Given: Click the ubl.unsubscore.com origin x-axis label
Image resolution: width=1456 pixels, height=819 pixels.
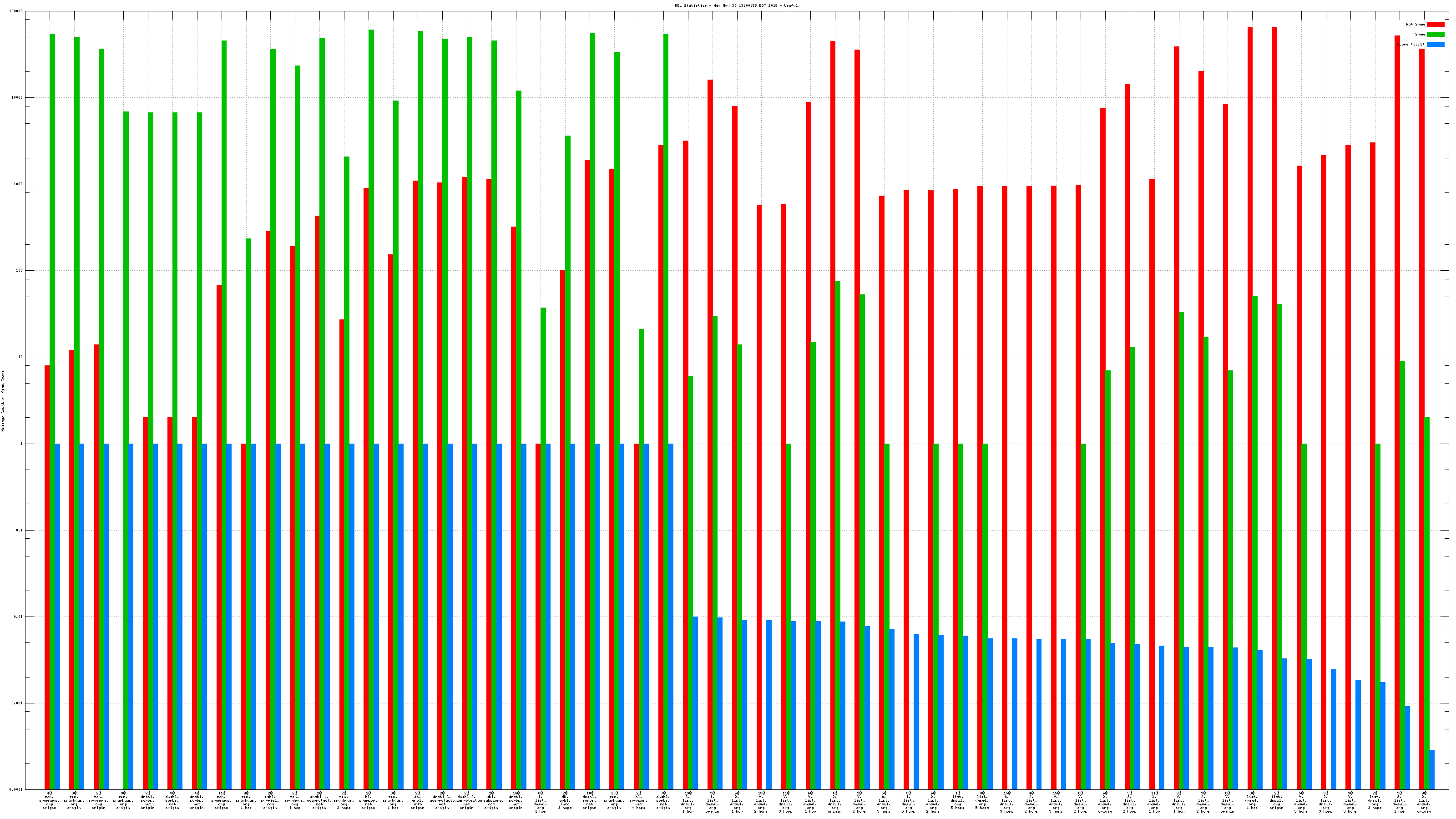Looking at the screenshot, I should [491, 800].
